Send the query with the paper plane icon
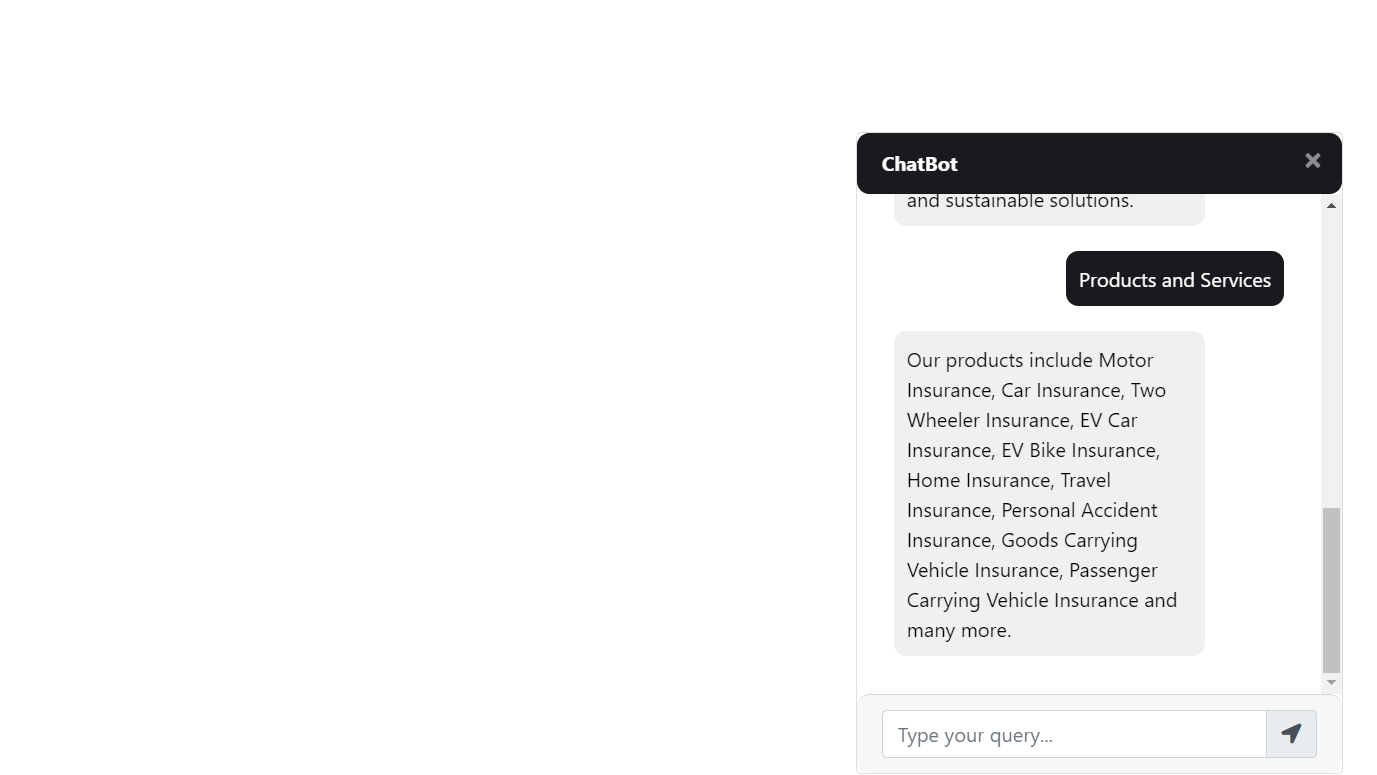Viewport: 1377px width, 775px height. click(1291, 734)
